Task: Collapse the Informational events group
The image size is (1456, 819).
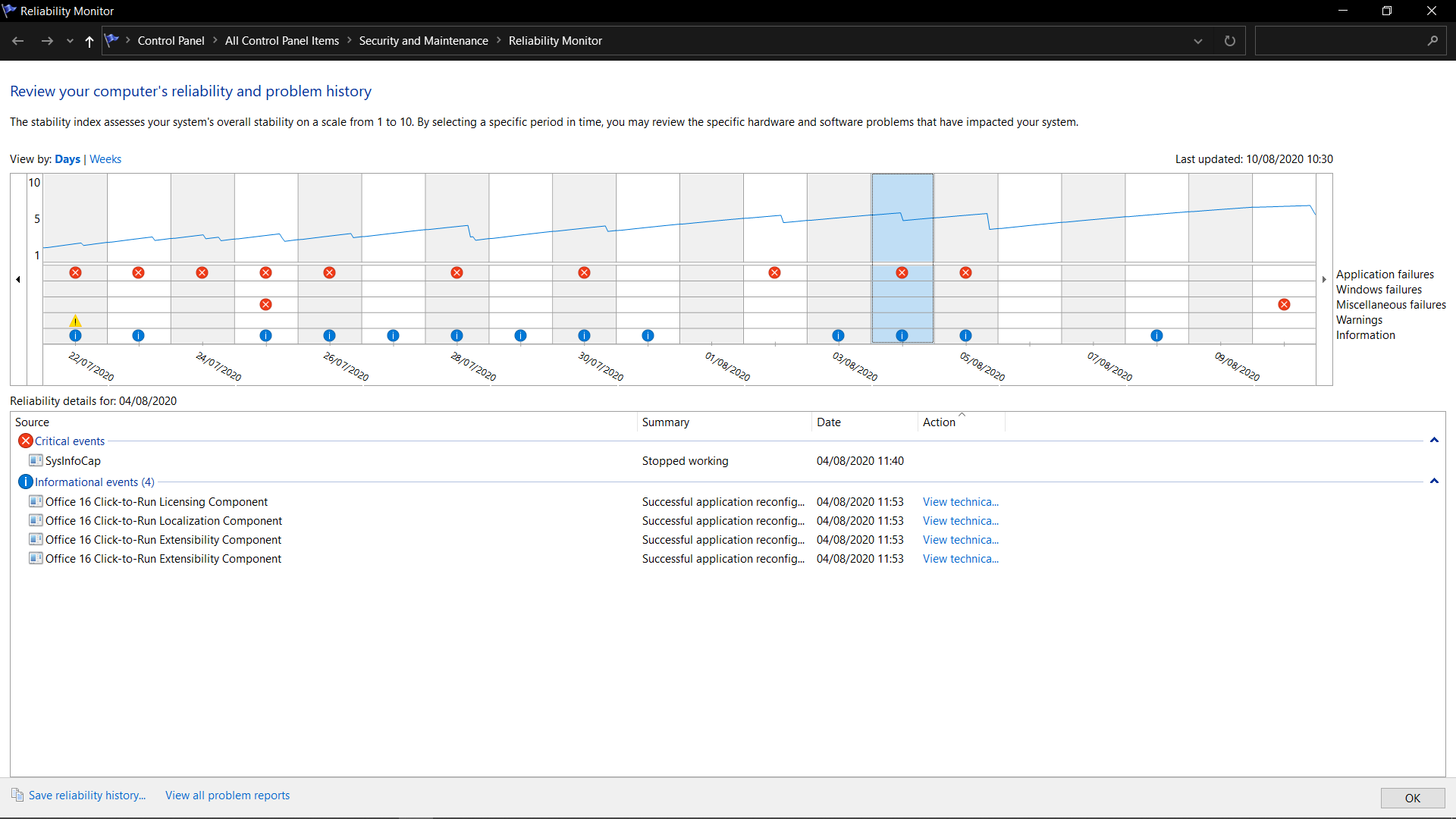Action: pos(1434,482)
